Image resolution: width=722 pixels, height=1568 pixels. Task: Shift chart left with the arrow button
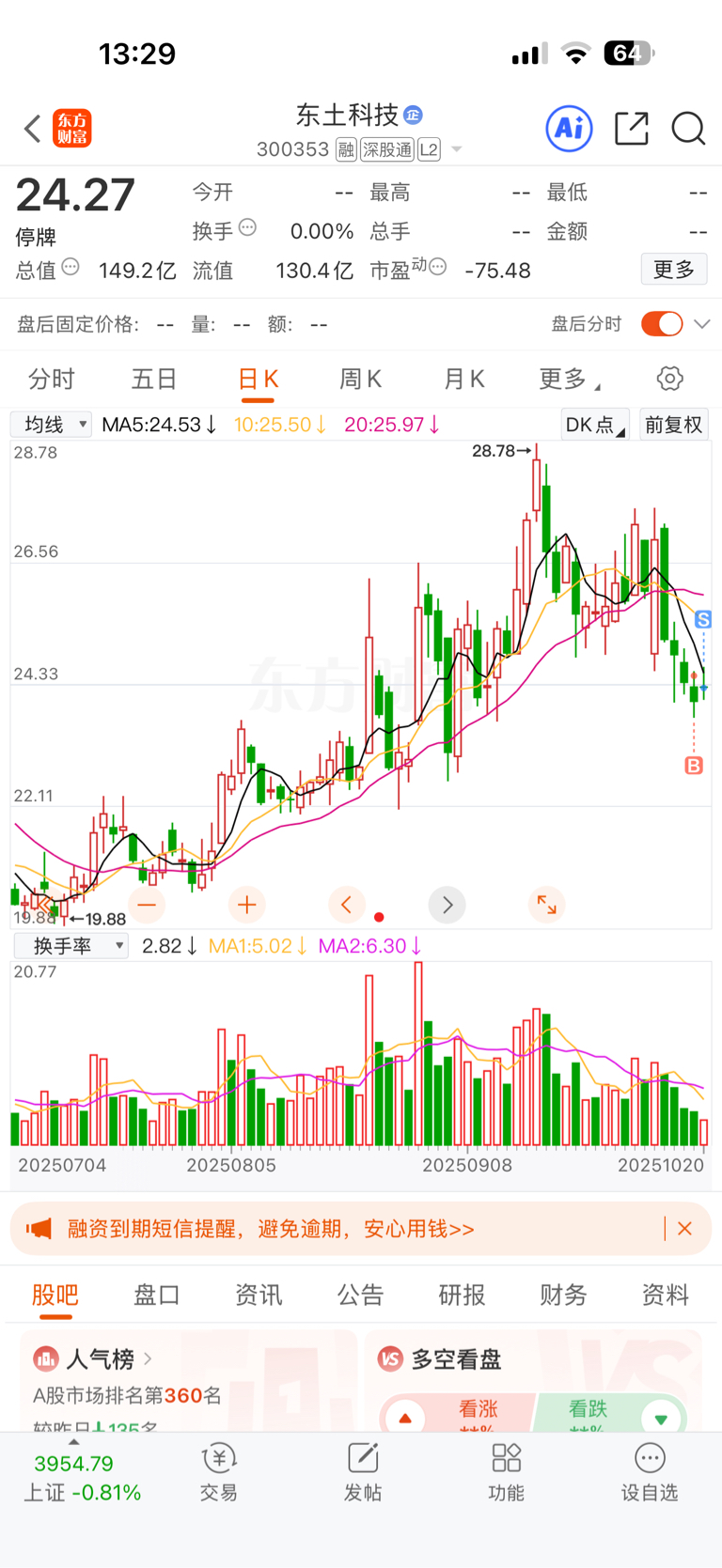346,905
